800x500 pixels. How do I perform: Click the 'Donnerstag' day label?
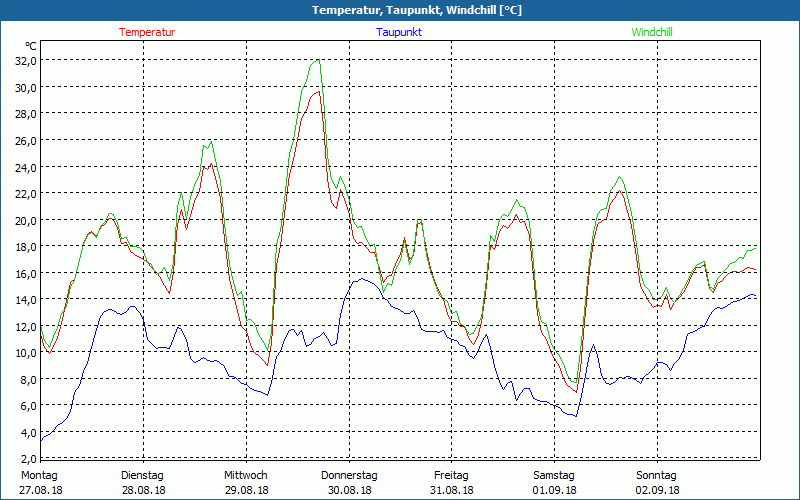349,476
